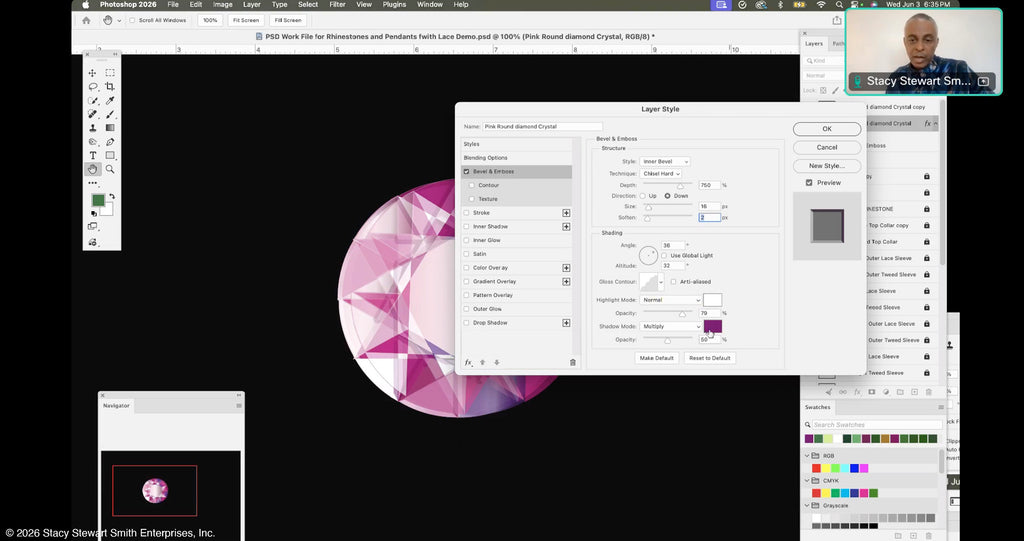The width and height of the screenshot is (1024, 541).
Task: Open the Style dropdown showing Inner Bevel
Action: 664,161
